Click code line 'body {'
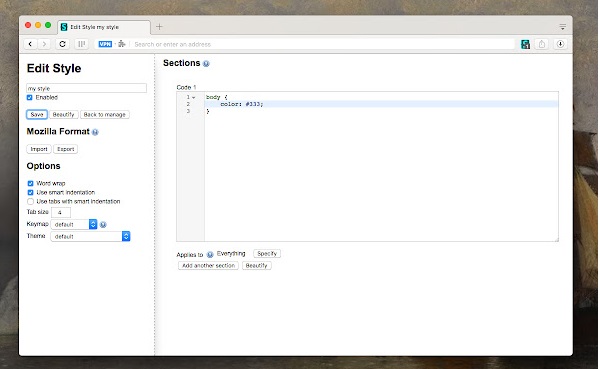This screenshot has height=369, width=600. pyautogui.click(x=217, y=97)
